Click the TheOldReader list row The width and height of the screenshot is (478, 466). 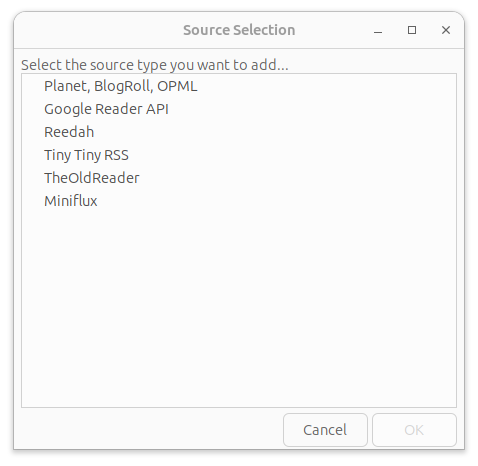pos(239,178)
